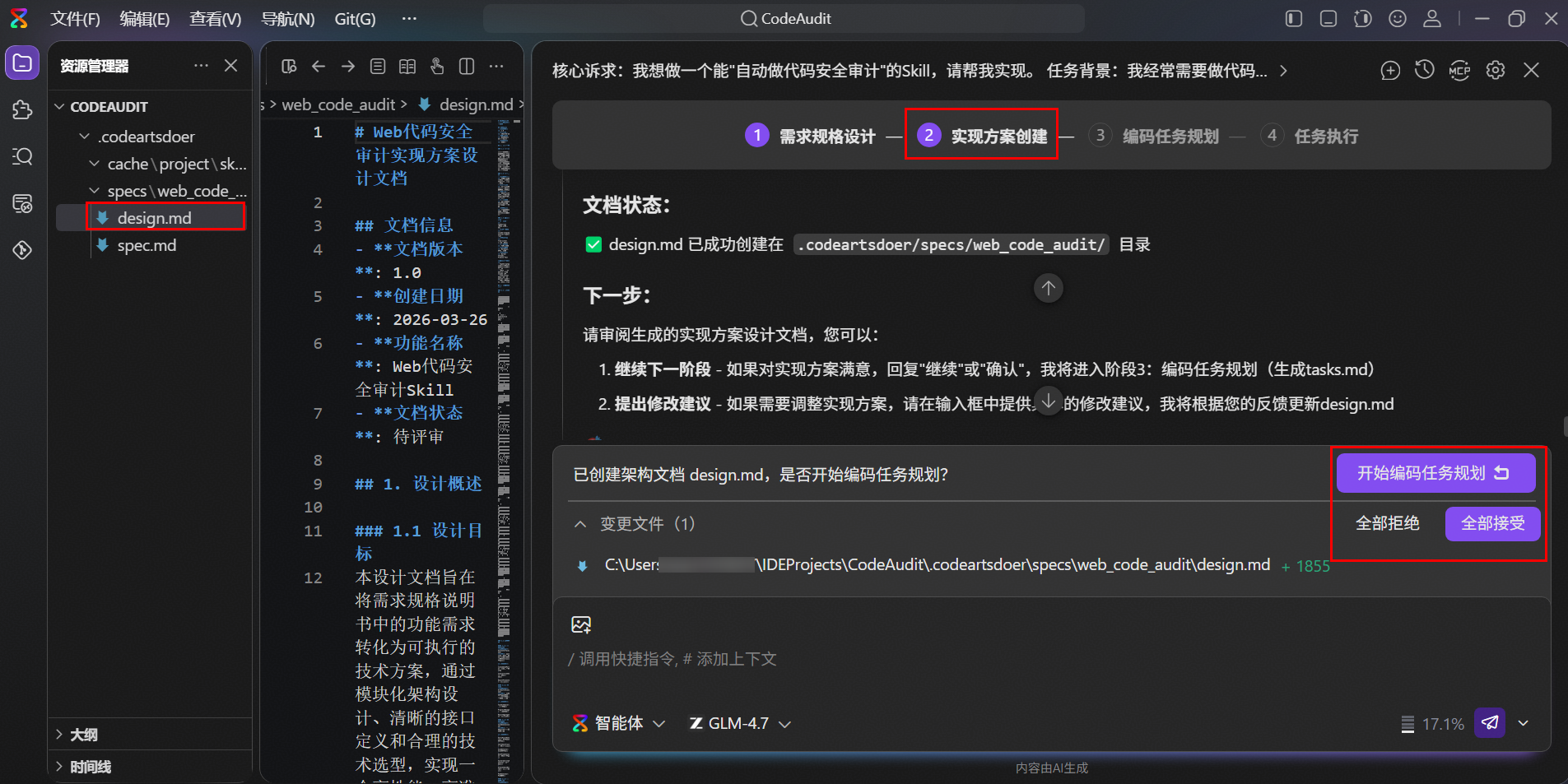Screen dimensions: 1568x784
Task: Open more editor actions ellipsis
Action: point(496,67)
